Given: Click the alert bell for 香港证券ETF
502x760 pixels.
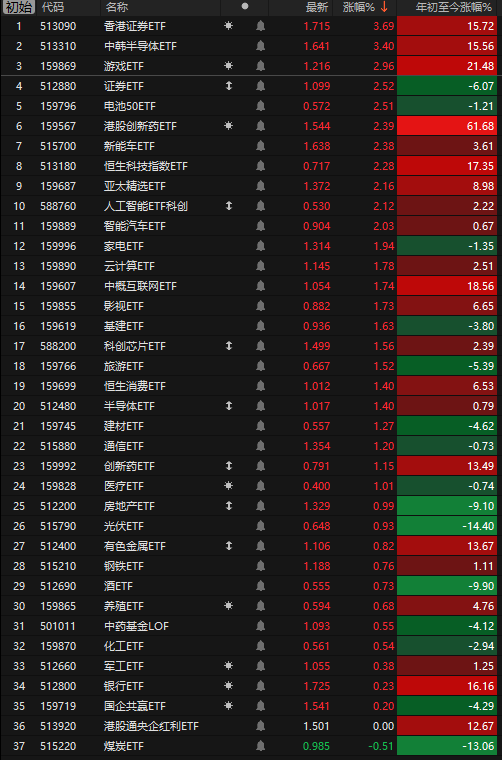Looking at the screenshot, I should (x=261, y=26).
